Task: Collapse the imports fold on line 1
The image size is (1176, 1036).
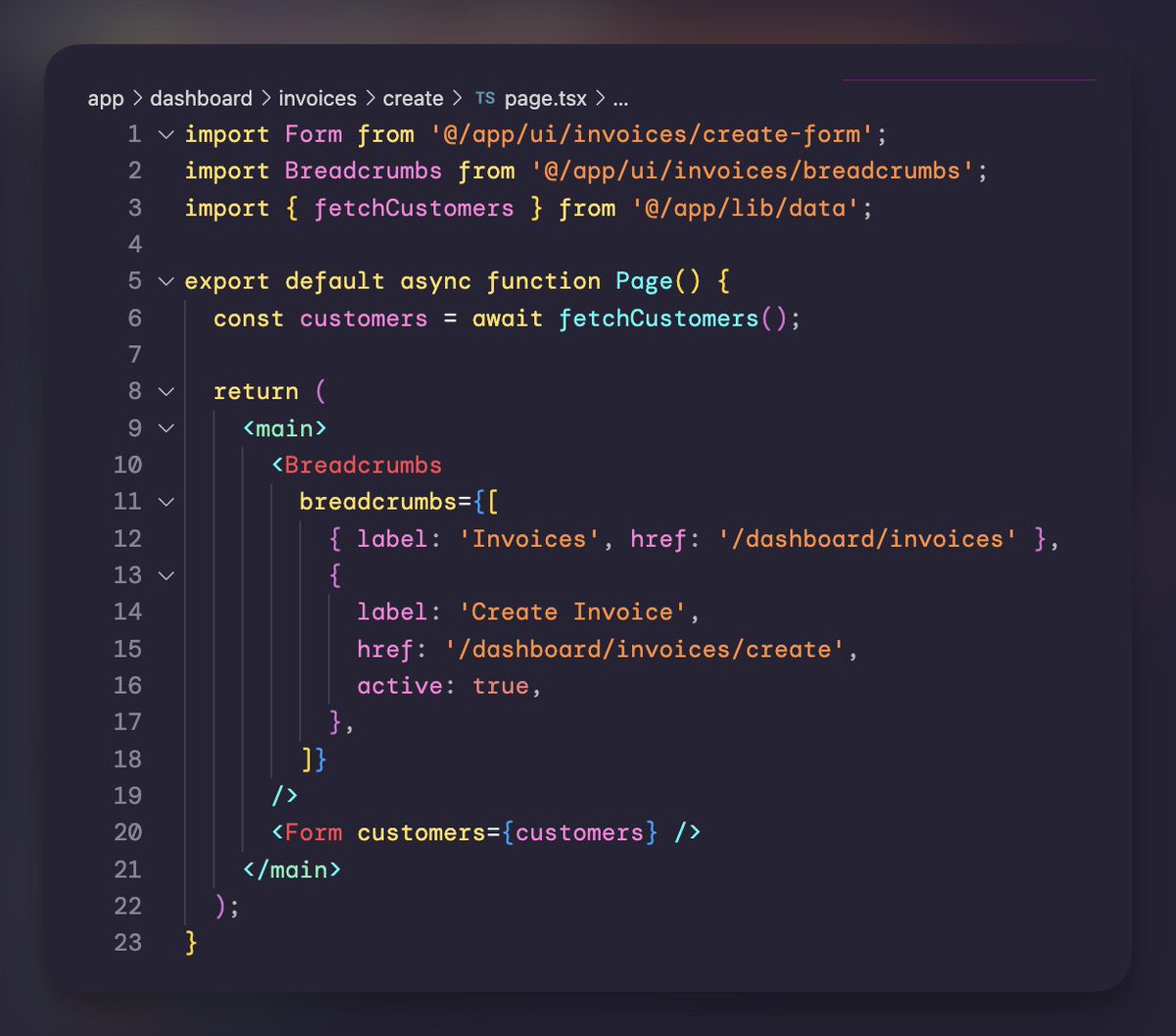Action: click(x=165, y=134)
